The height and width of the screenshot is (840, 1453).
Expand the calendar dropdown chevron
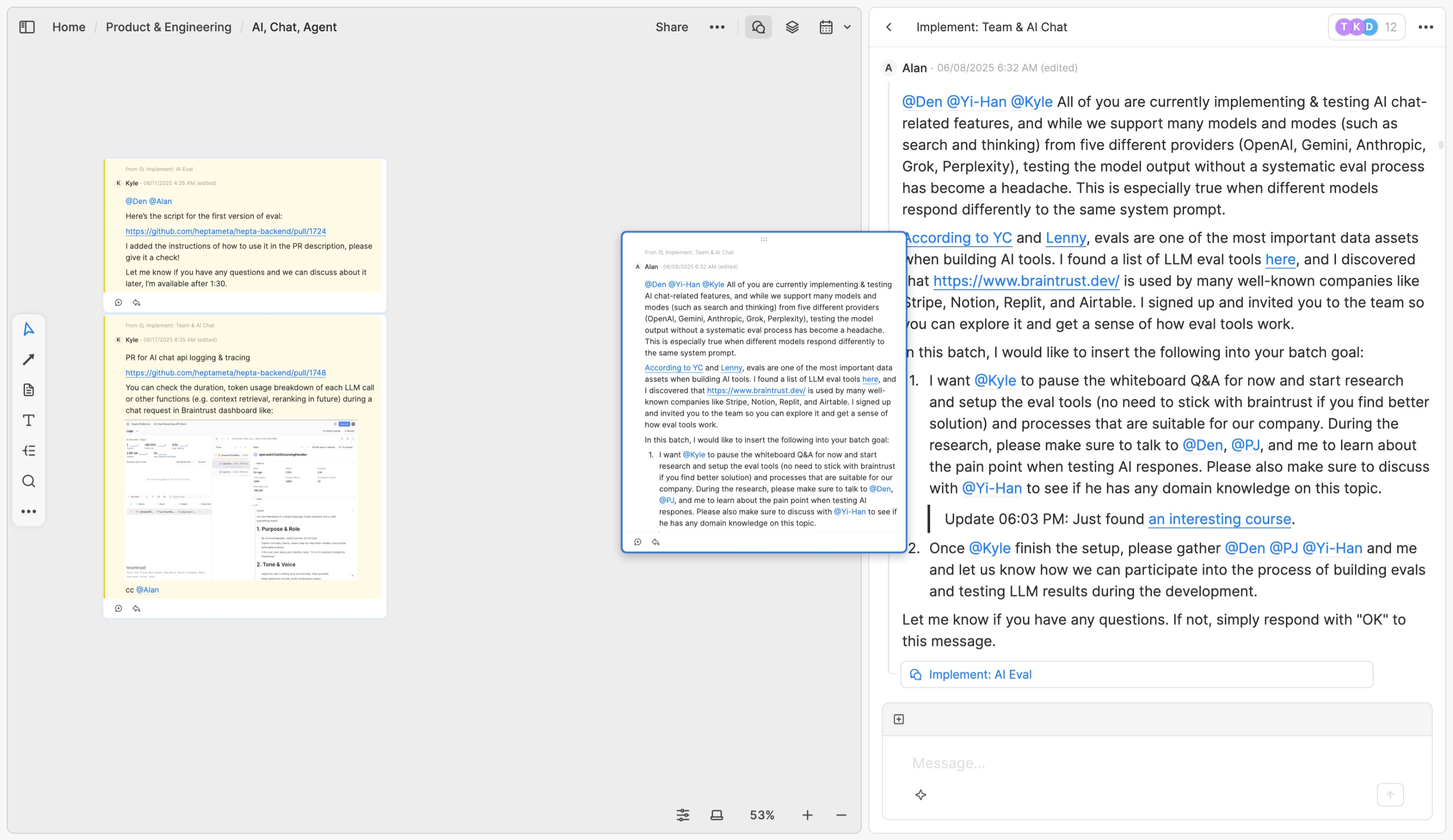(x=847, y=27)
